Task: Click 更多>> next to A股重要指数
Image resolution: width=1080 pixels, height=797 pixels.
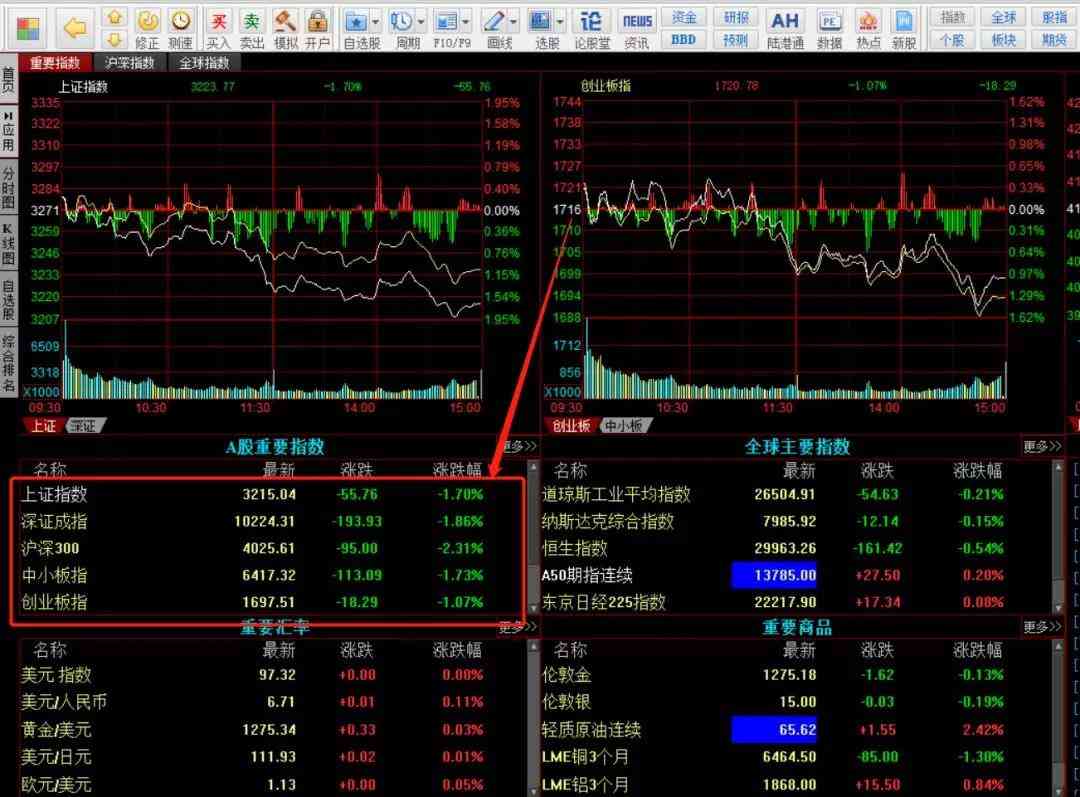Action: (x=517, y=447)
